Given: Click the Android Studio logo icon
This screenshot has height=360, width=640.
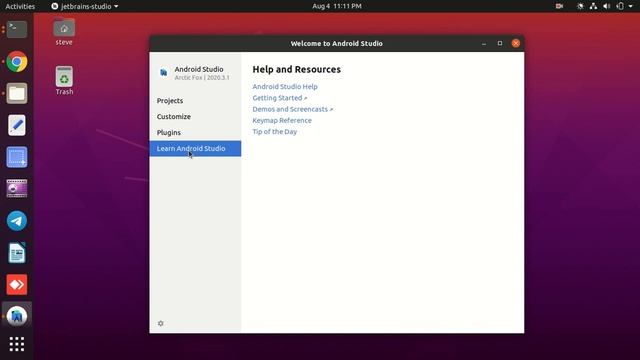Looking at the screenshot, I should pos(164,73).
